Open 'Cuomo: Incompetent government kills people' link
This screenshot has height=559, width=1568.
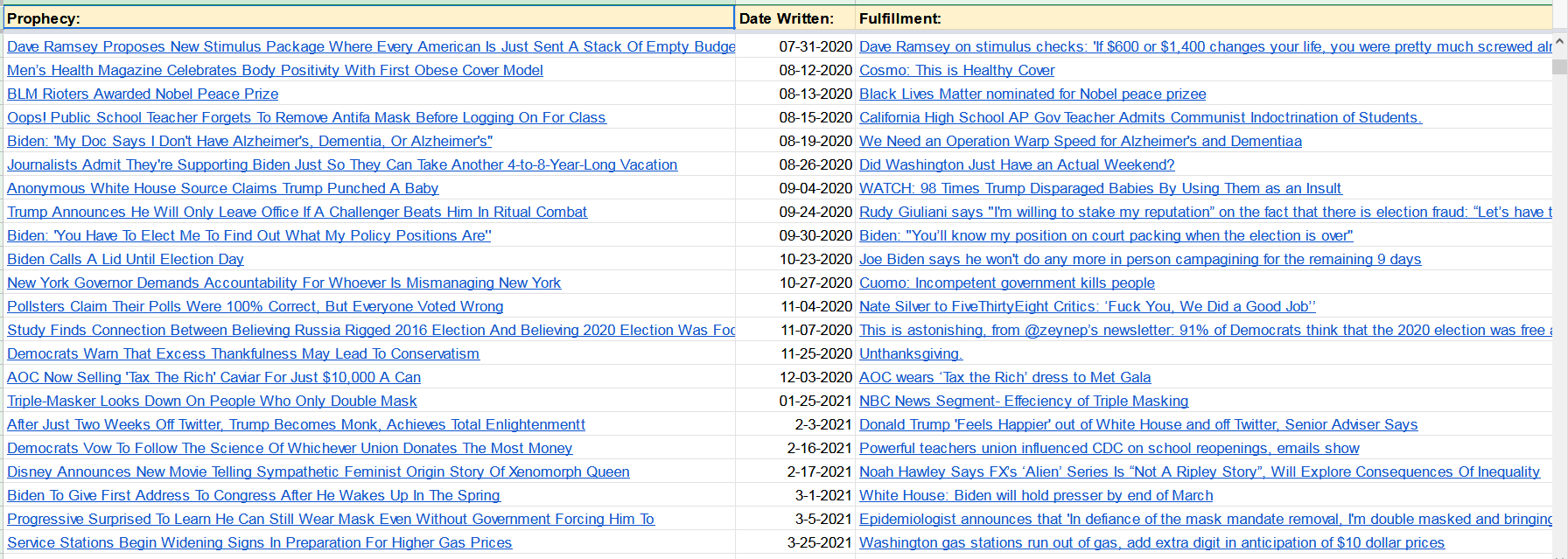tap(1007, 283)
